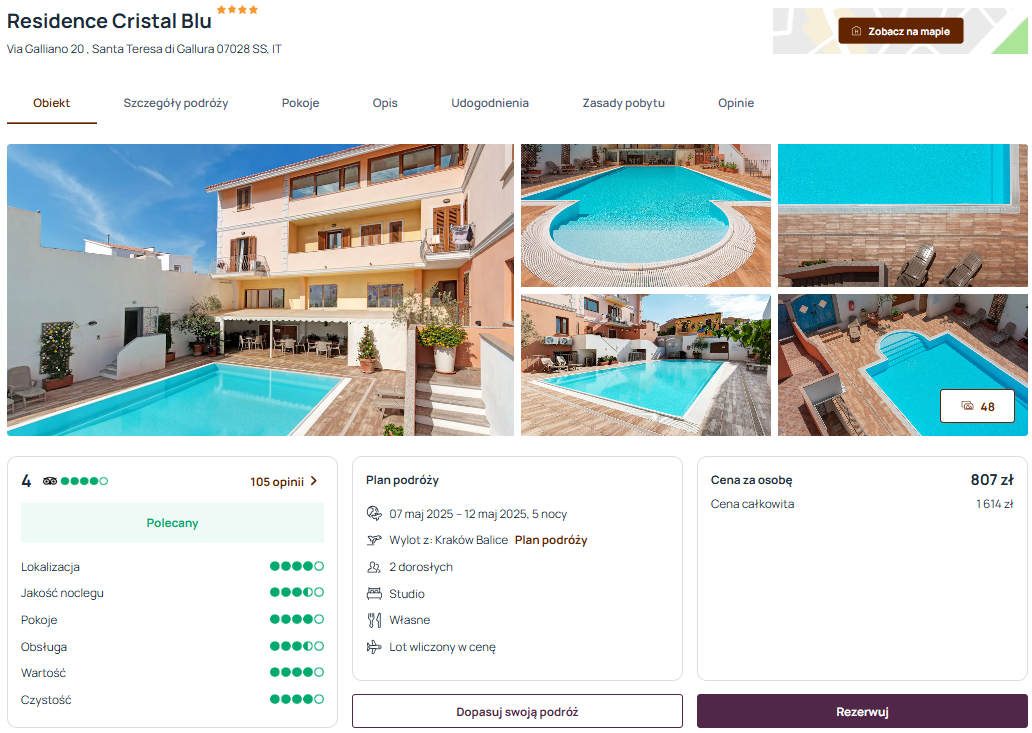The height and width of the screenshot is (733, 1032).
Task: Click the bed icon next to Studio
Action: 374,594
